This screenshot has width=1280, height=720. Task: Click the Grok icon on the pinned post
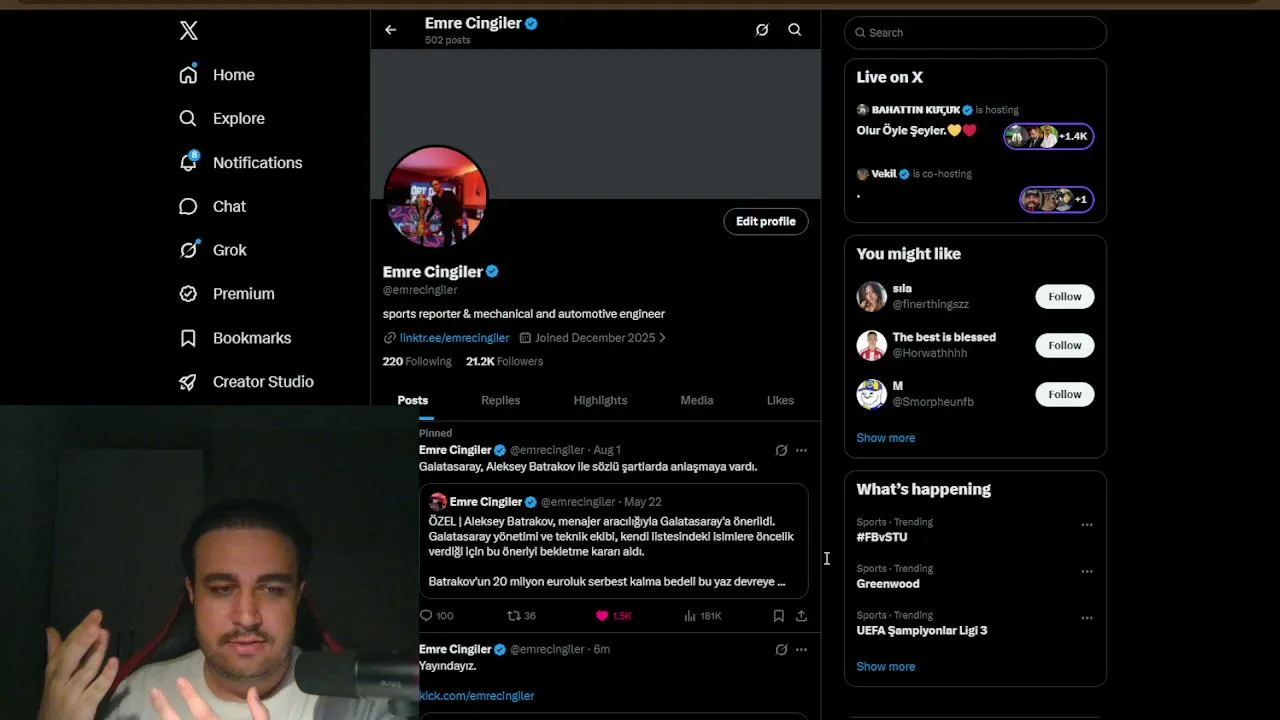tap(781, 451)
